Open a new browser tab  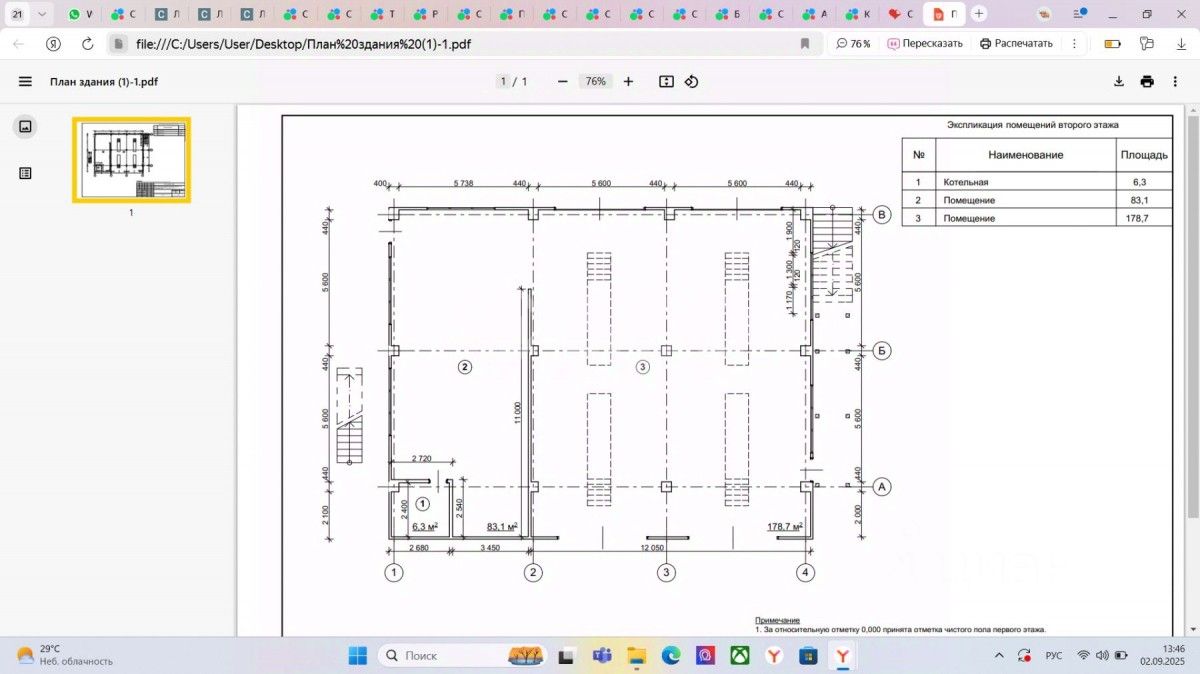pos(979,14)
